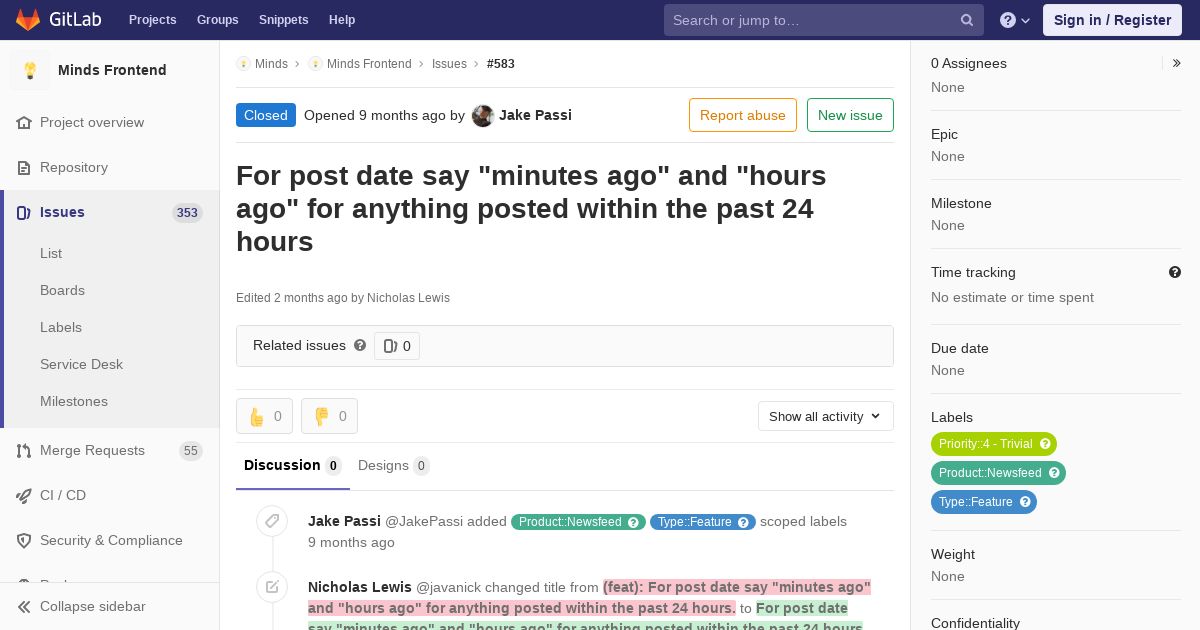Click the Issues breadcrumb link
The height and width of the screenshot is (630, 1200).
click(449, 63)
